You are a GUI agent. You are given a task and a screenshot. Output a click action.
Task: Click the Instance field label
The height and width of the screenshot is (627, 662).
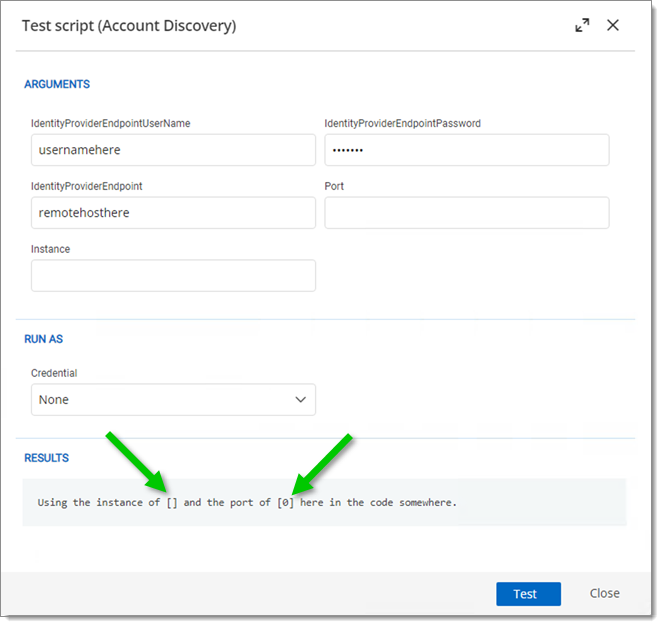click(50, 249)
